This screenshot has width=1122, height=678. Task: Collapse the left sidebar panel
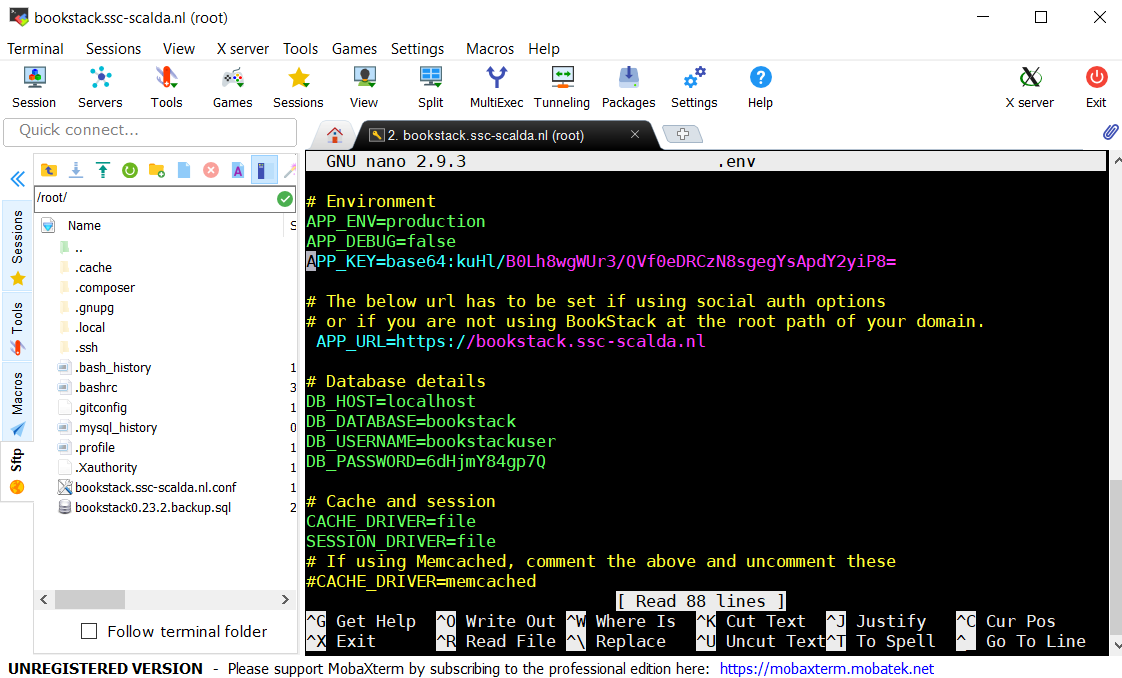17,179
